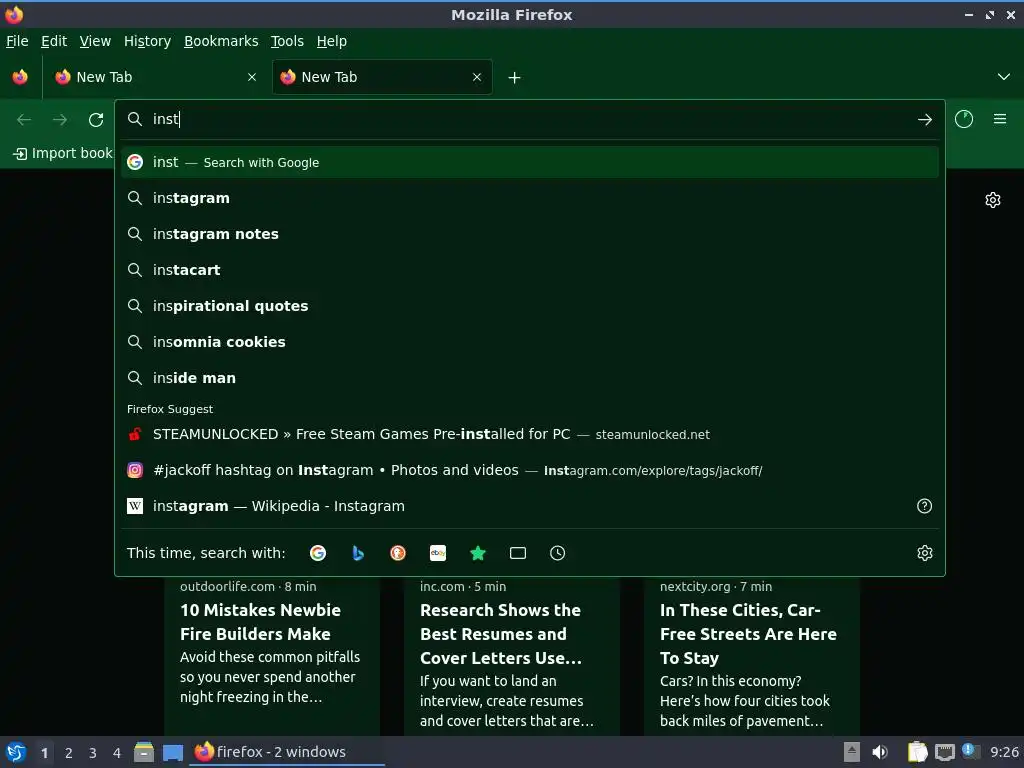Reload the current page
Image resolution: width=1024 pixels, height=768 pixels.
[96, 120]
